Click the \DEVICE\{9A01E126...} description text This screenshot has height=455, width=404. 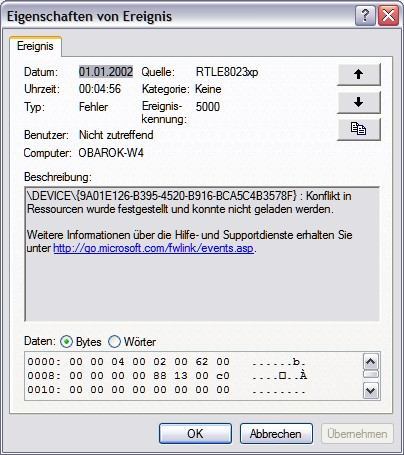189,202
